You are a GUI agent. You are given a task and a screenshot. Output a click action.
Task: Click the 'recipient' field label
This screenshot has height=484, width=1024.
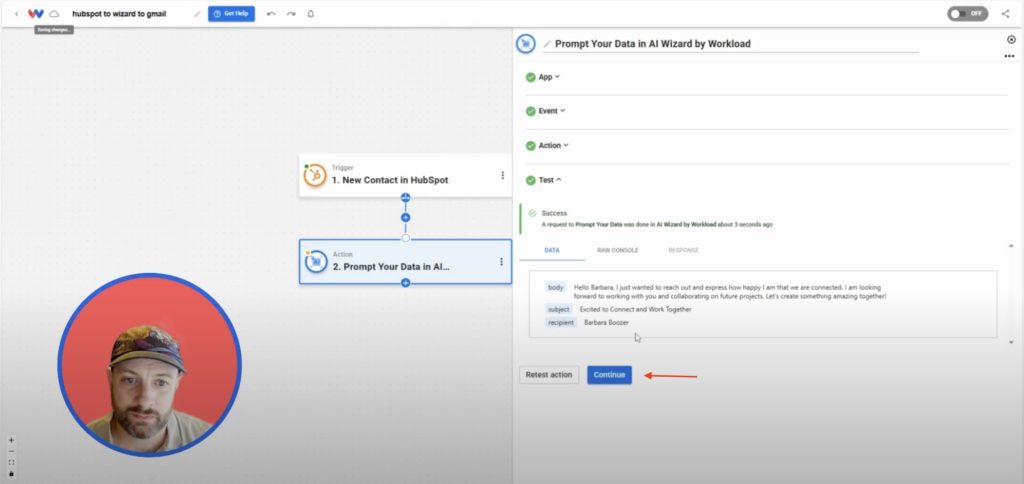pos(561,323)
